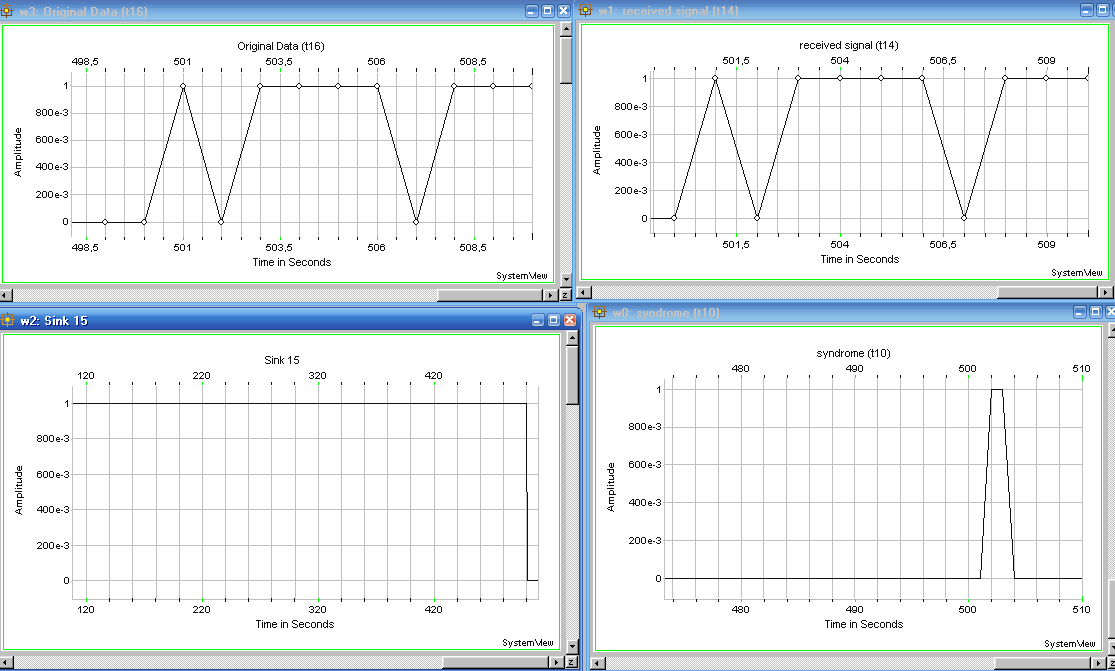1115x671 pixels.
Task: Click the 'w3: Original Data (t16)' title bar text
Action: tap(84, 11)
